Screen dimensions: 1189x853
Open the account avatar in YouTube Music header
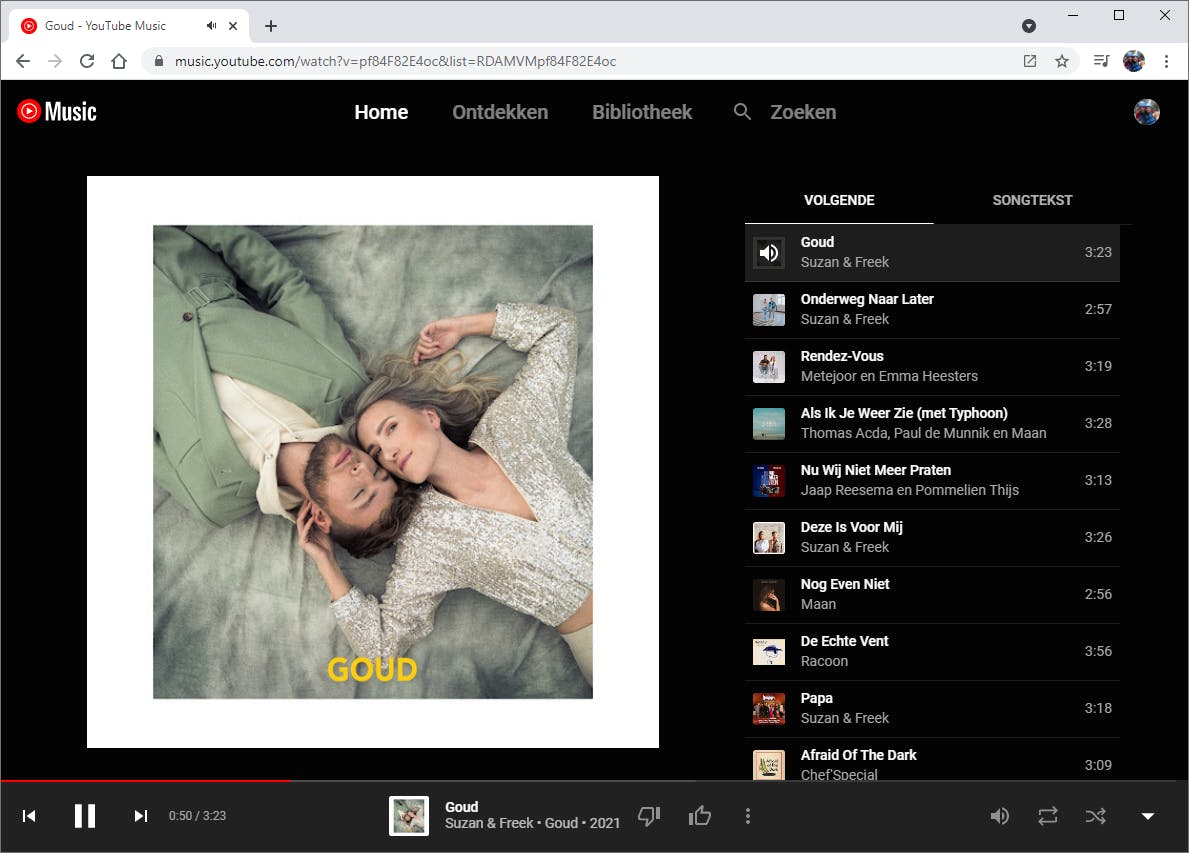1146,111
